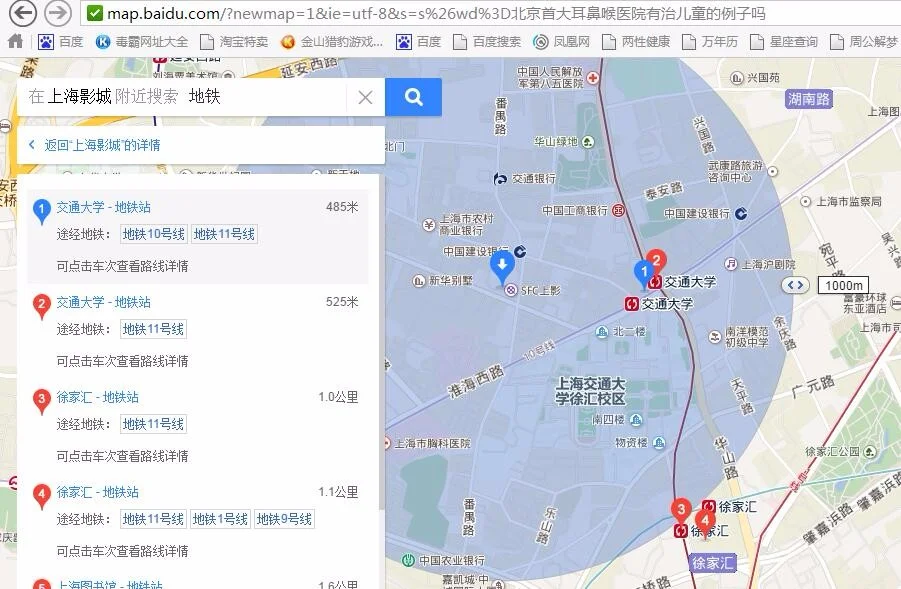Clear the search field with the X icon

click(365, 96)
